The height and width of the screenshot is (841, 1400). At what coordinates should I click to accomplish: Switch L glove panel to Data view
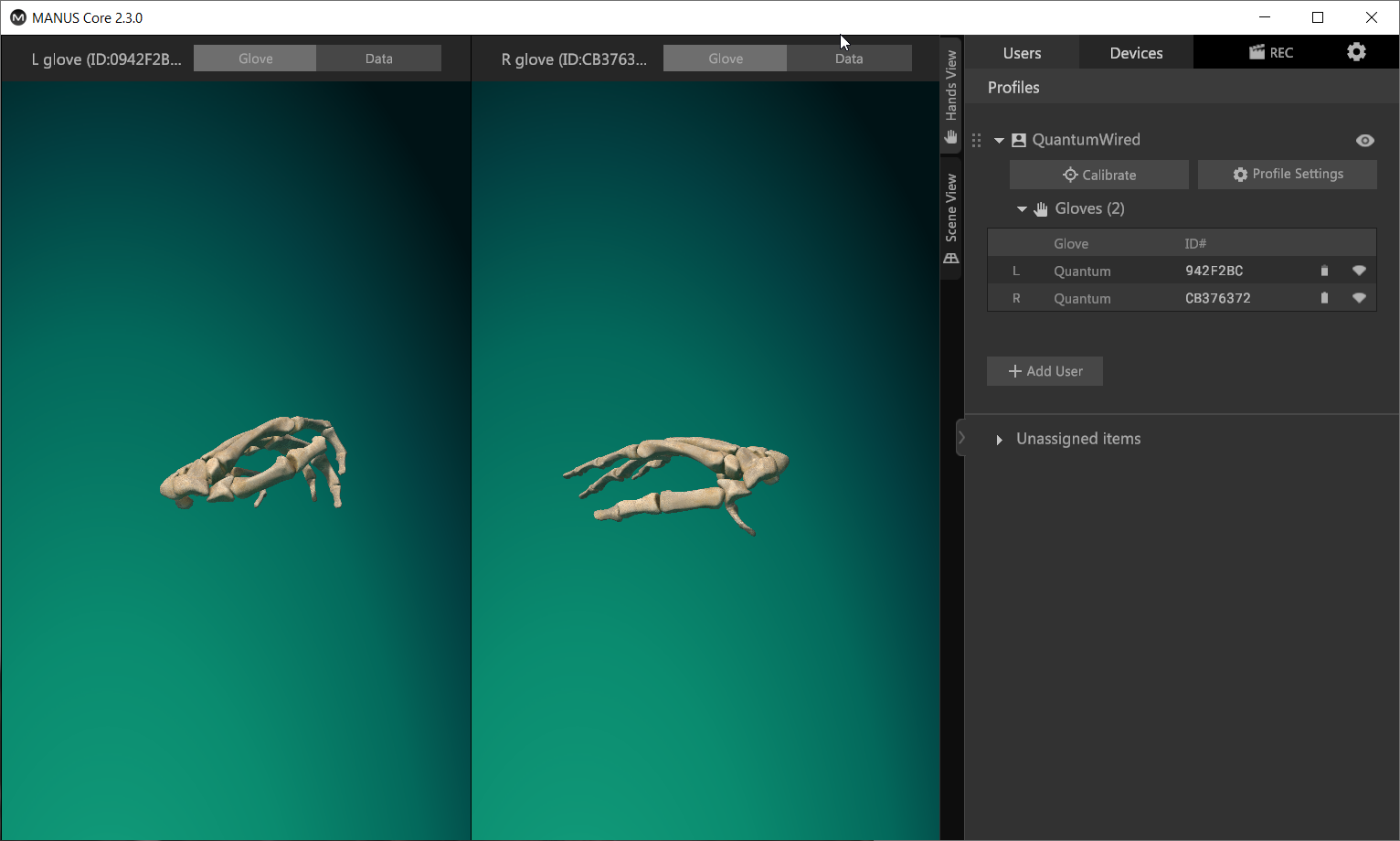click(x=378, y=59)
